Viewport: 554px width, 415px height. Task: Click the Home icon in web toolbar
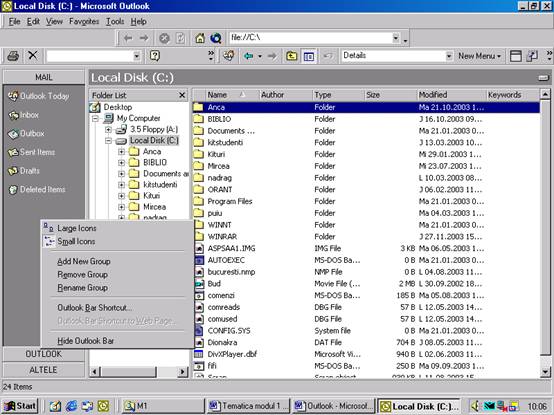pos(200,38)
